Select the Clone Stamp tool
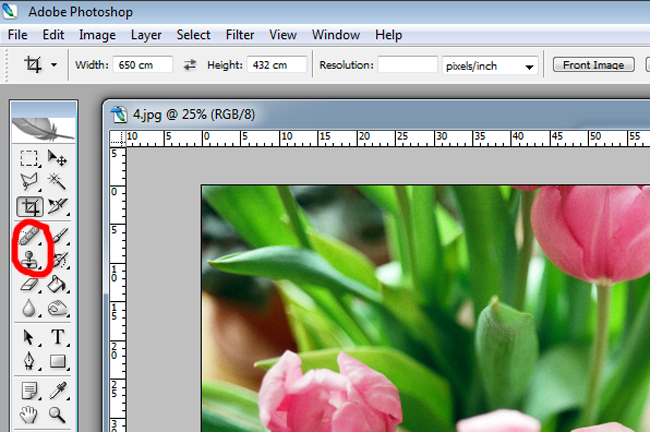 point(30,260)
